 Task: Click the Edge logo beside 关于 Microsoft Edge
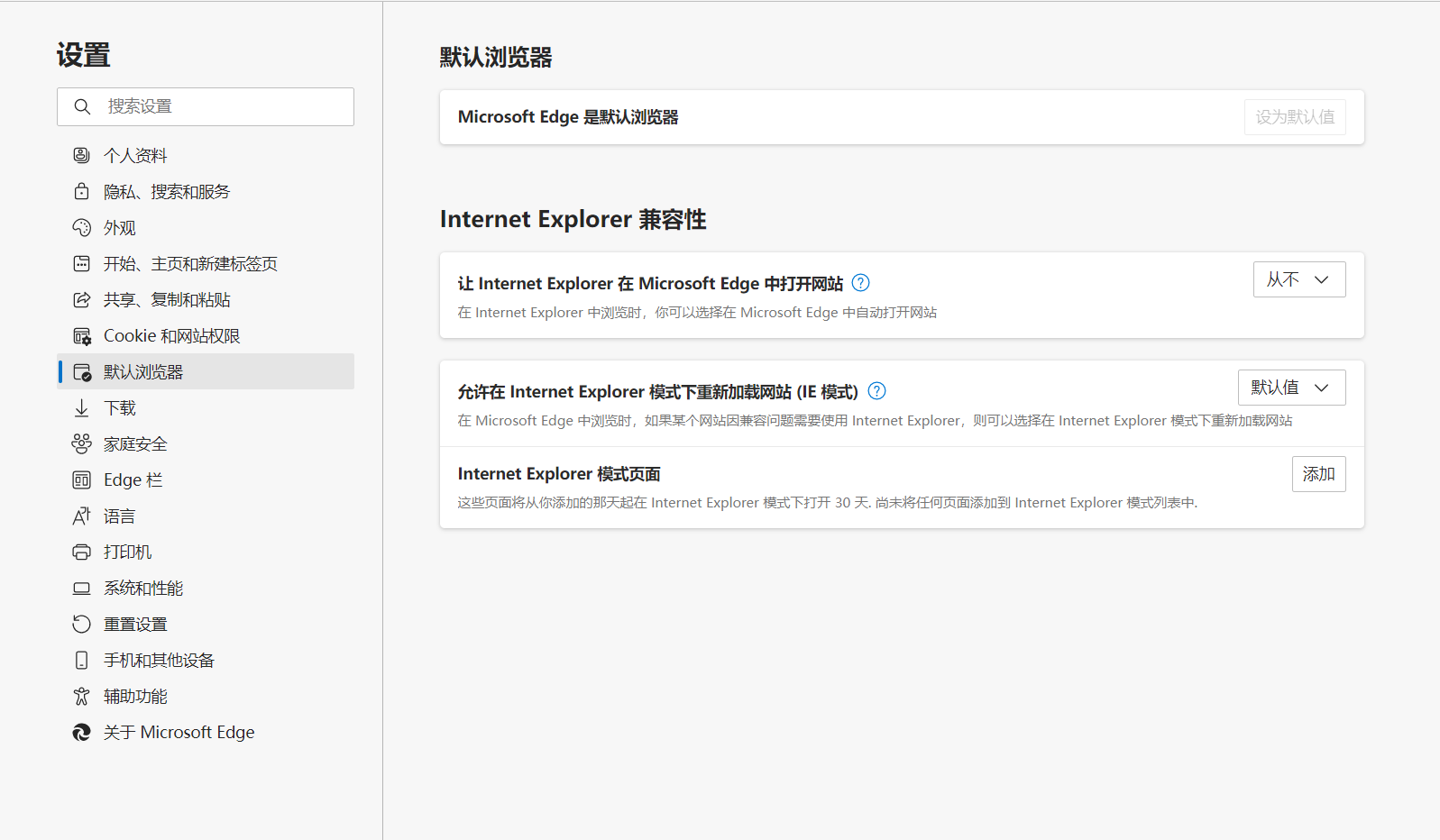[81, 732]
